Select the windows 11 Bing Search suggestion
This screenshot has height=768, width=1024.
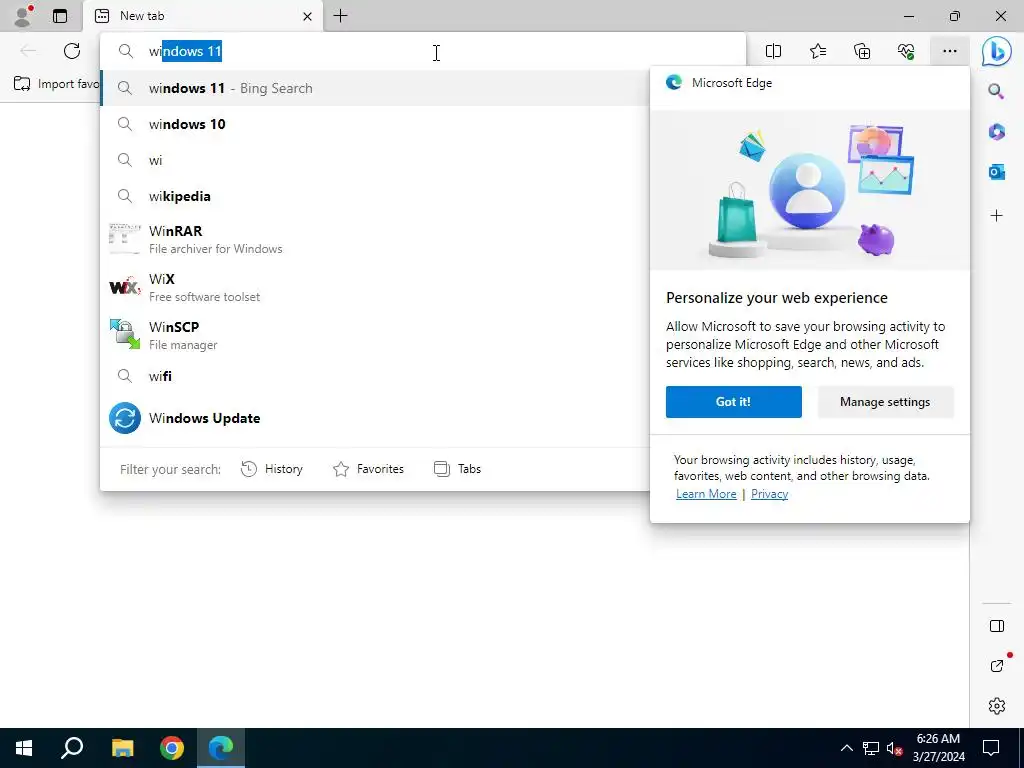(x=376, y=88)
